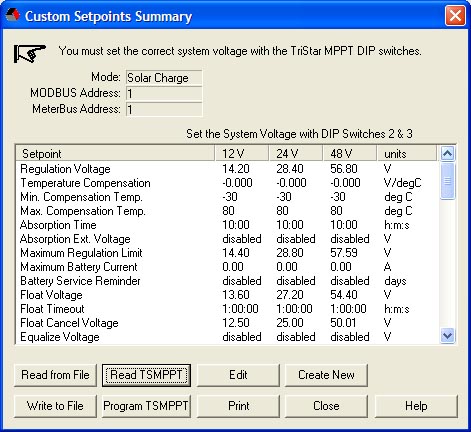
Task: Select the Max. Compensation Temp. row
Action: point(227,211)
